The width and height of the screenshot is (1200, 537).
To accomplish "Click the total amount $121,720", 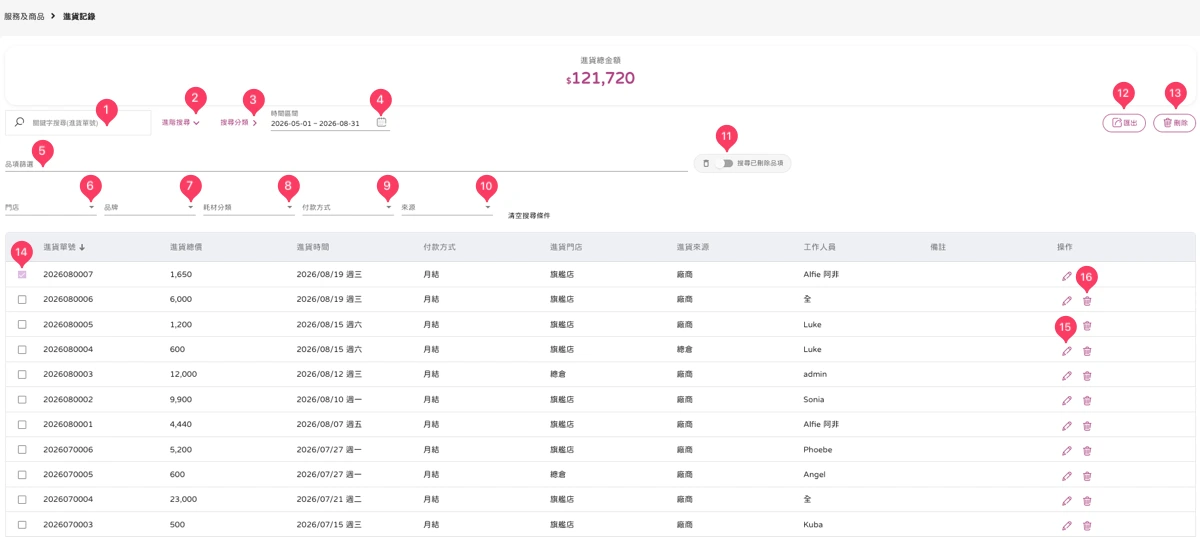I will coord(600,78).
